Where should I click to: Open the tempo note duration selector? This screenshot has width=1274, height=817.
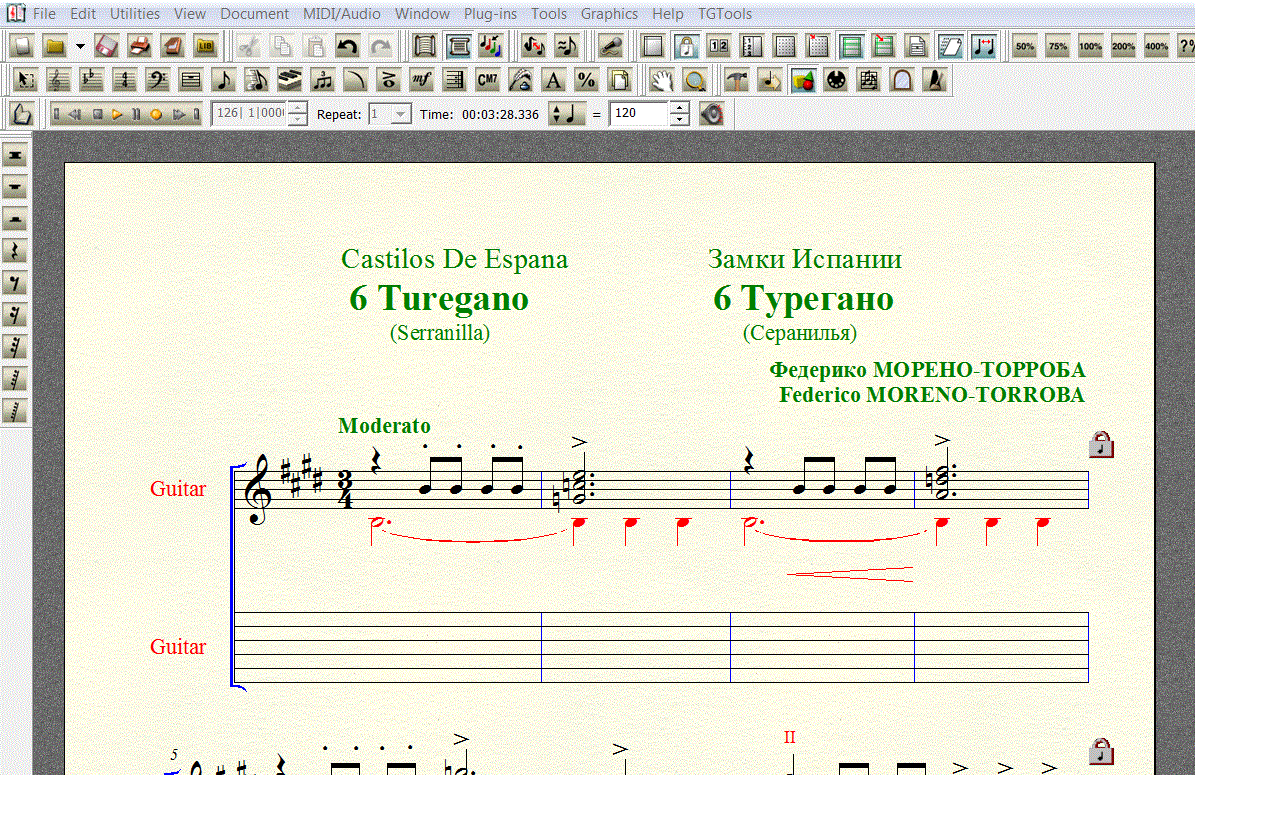tap(567, 114)
